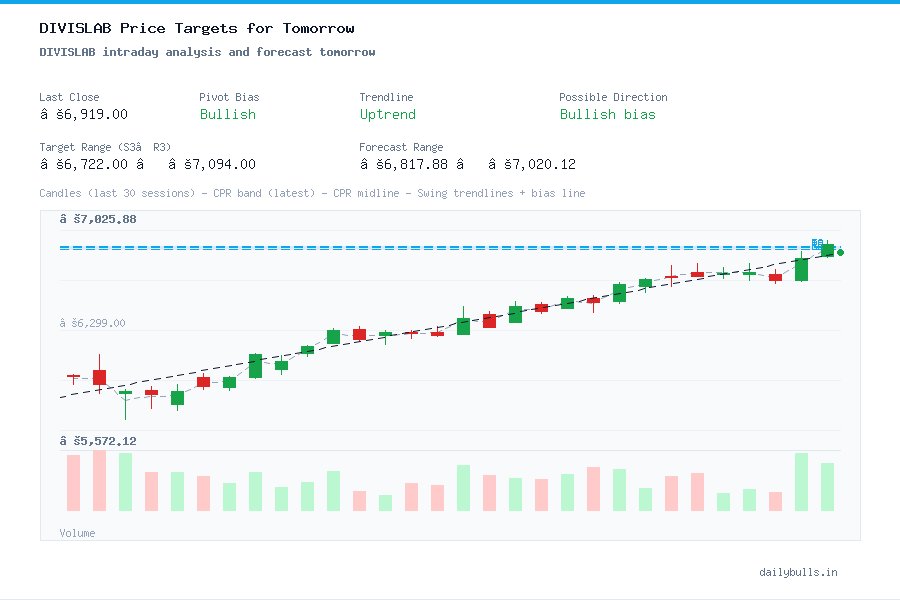The image size is (900, 600).
Task: Click the Bullish pivot bias value
Action: pos(228,114)
